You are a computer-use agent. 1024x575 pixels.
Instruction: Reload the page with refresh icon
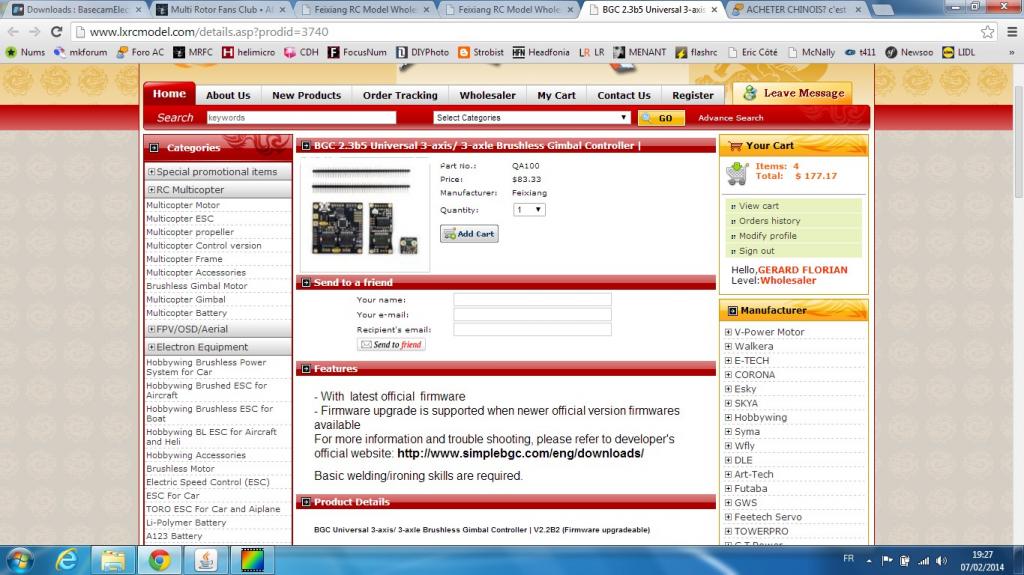56,31
